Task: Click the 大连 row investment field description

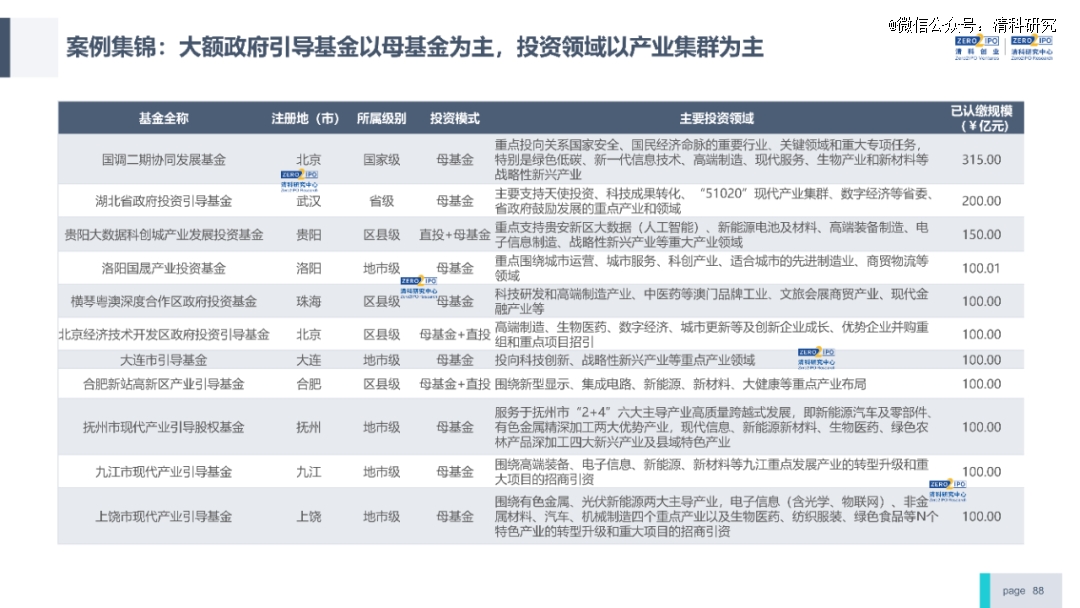Action: tap(625, 360)
